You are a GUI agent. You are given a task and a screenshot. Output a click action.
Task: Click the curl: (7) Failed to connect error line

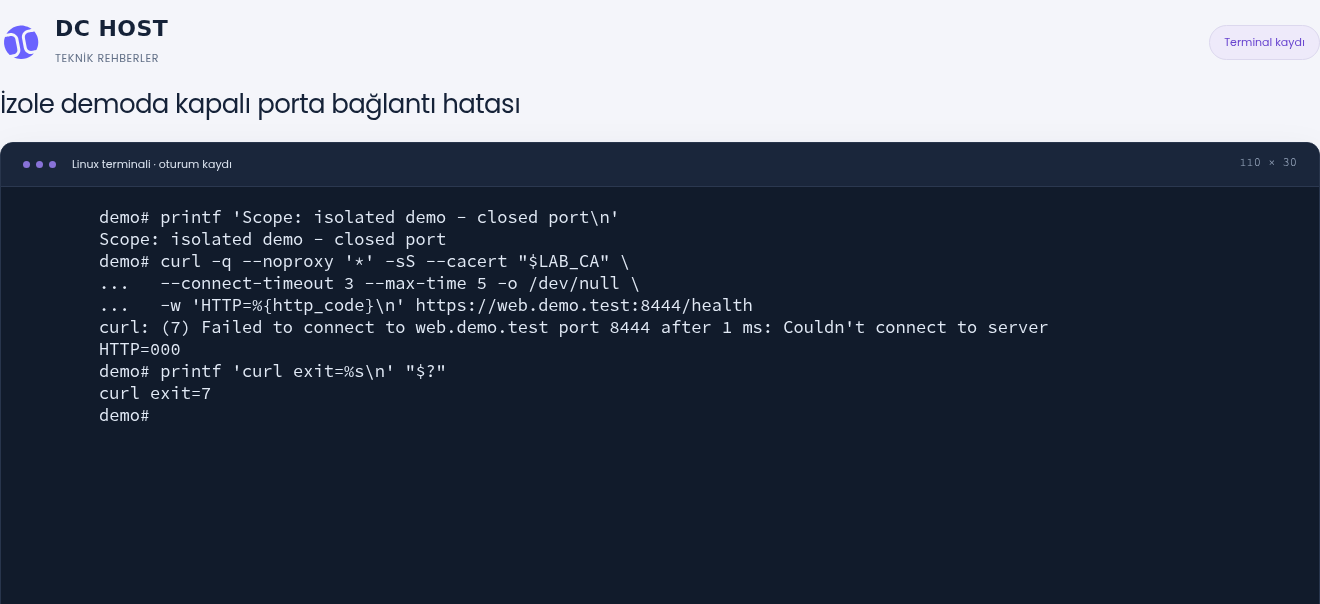[574, 327]
